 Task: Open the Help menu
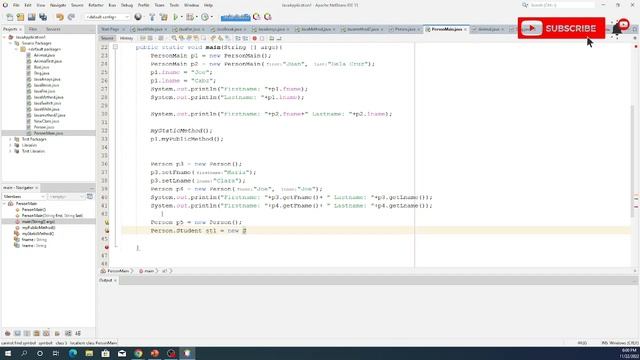(208, 5)
